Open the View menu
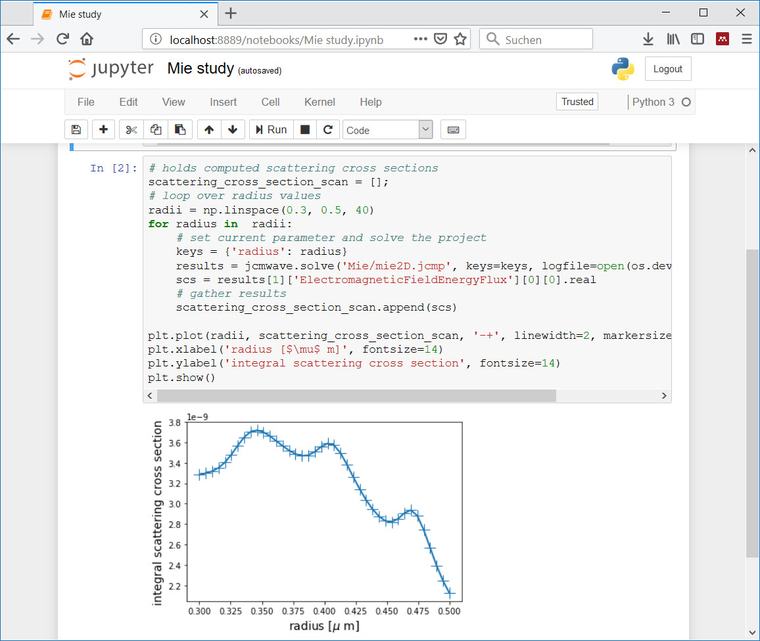Viewport: 760px width, 641px height. pyautogui.click(x=174, y=102)
